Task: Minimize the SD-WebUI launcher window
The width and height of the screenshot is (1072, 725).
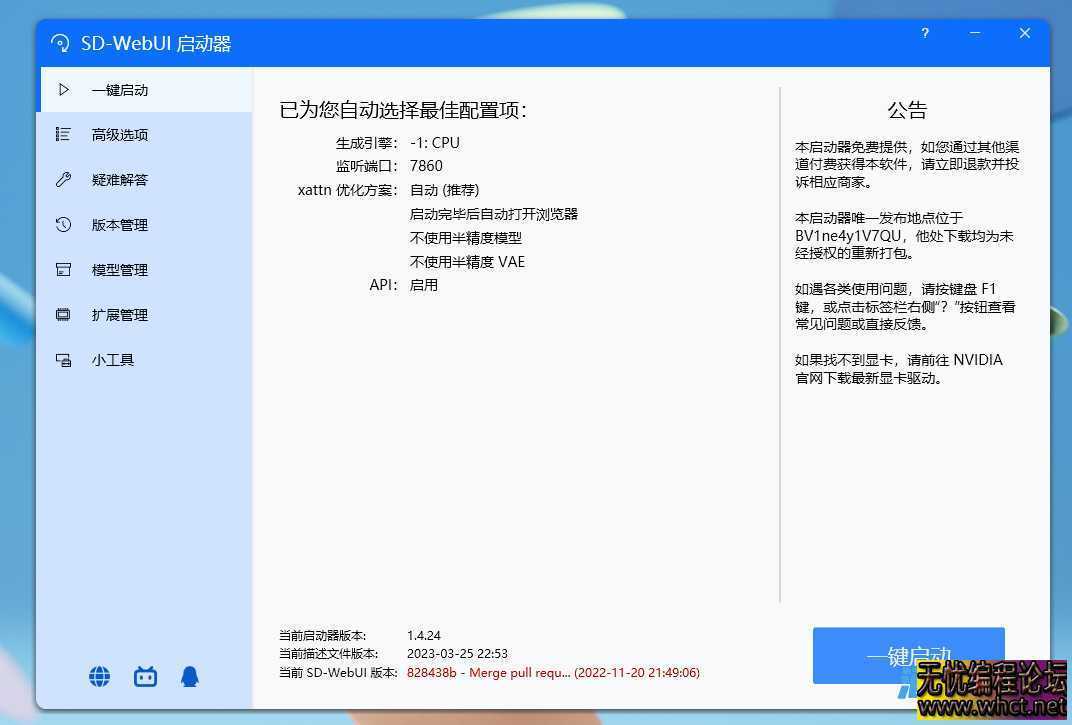Action: click(x=975, y=33)
